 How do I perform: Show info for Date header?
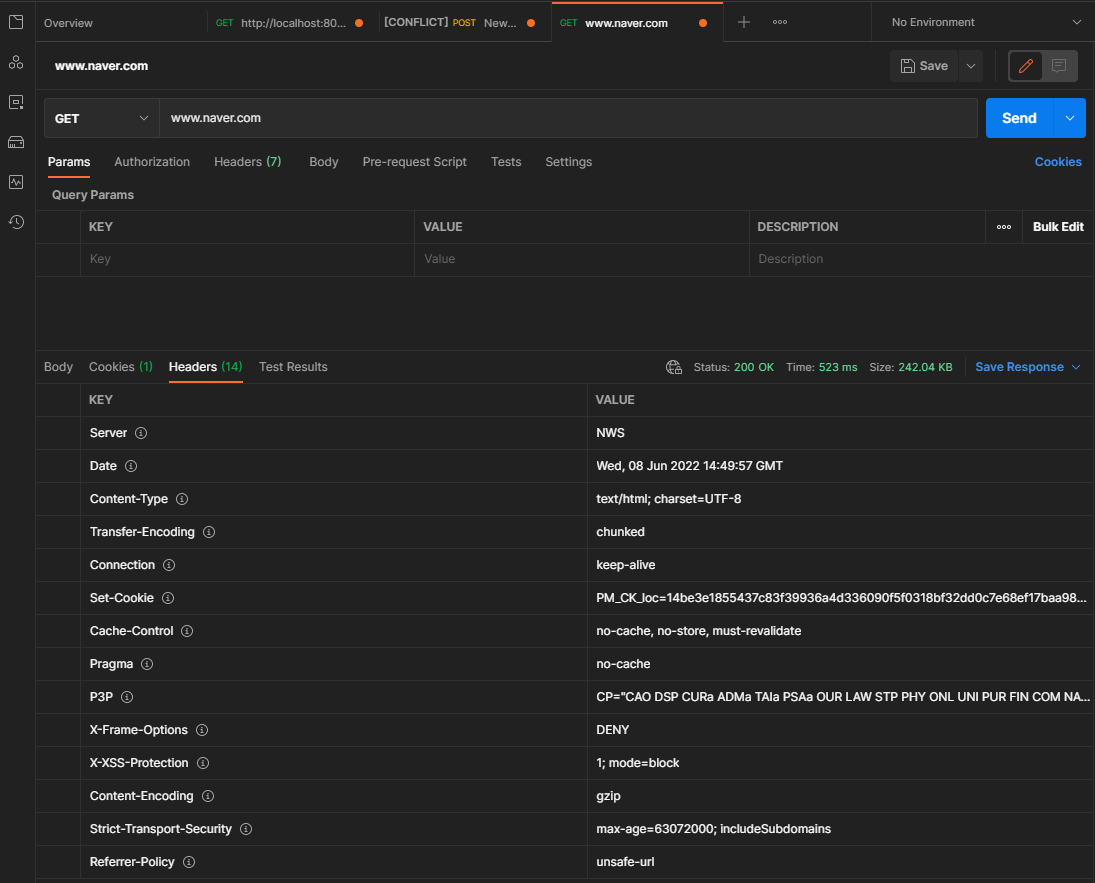click(131, 466)
